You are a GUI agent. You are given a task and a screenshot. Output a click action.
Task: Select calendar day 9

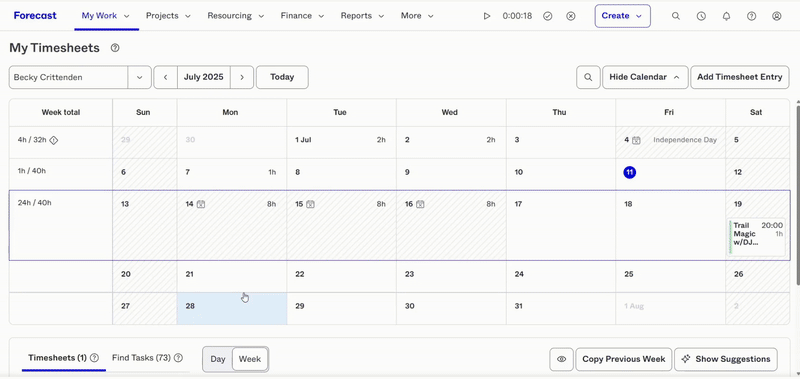(451, 174)
